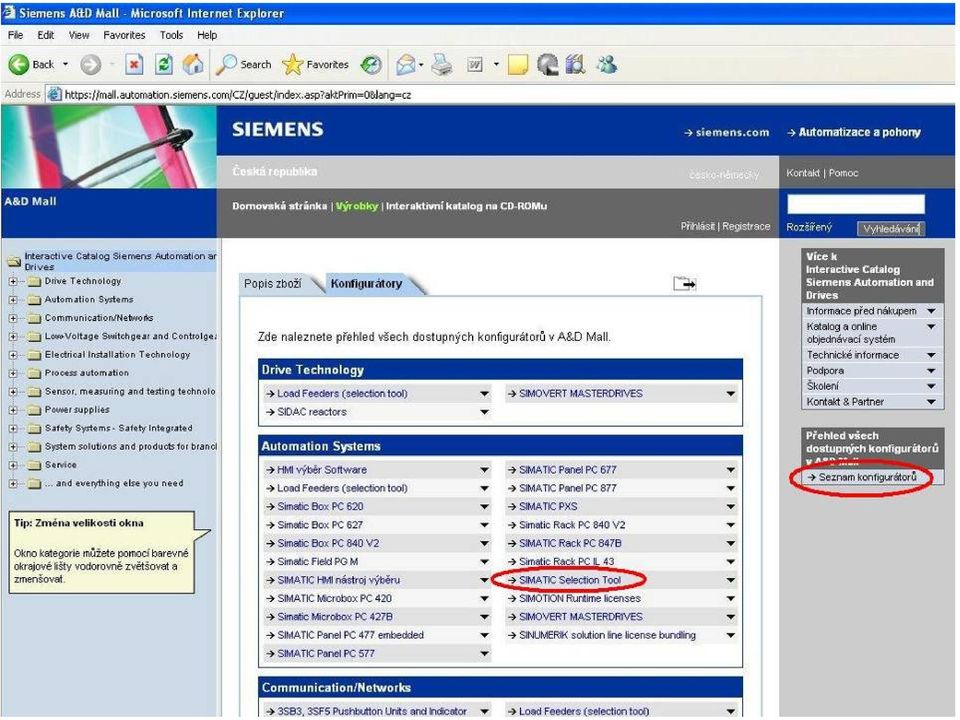Open the Seznam konfigurátorů link
The height and width of the screenshot is (720, 960).
(x=868, y=477)
